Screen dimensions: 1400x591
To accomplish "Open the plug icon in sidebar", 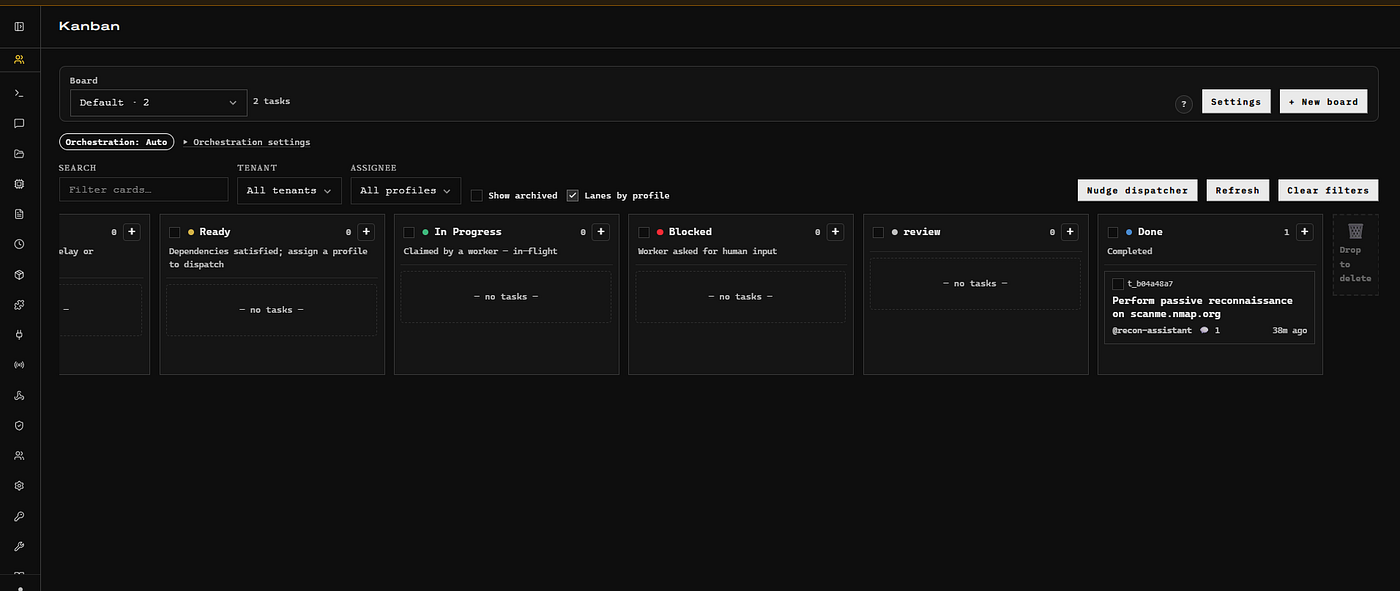I will click(x=19, y=335).
